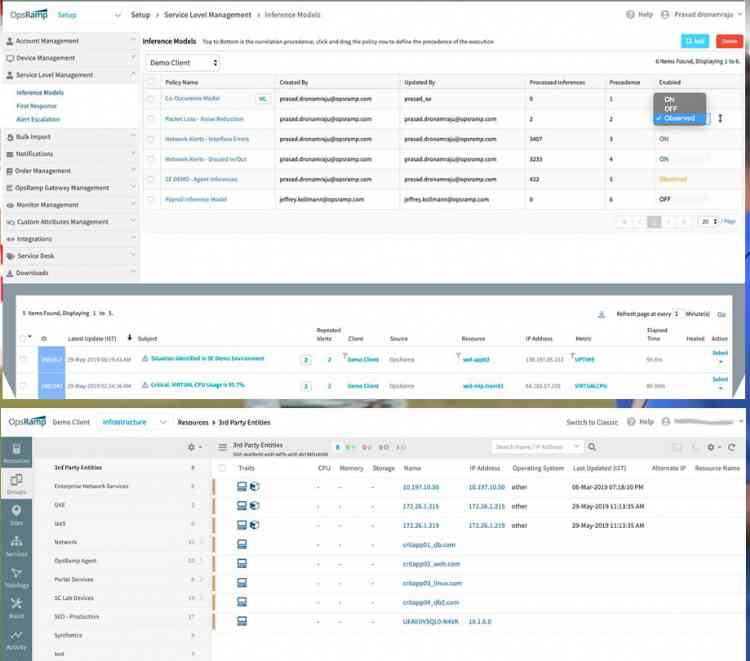Select Observed in the Enabled dropdown list
Viewport: 750px width, 661px height.
click(x=679, y=118)
